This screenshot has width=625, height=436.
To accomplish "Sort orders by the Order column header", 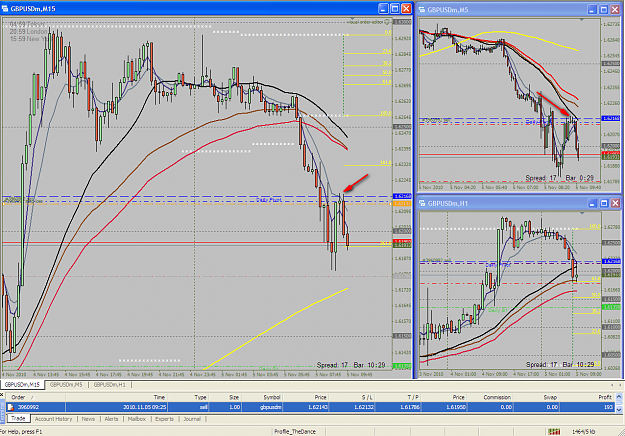I will [35, 397].
